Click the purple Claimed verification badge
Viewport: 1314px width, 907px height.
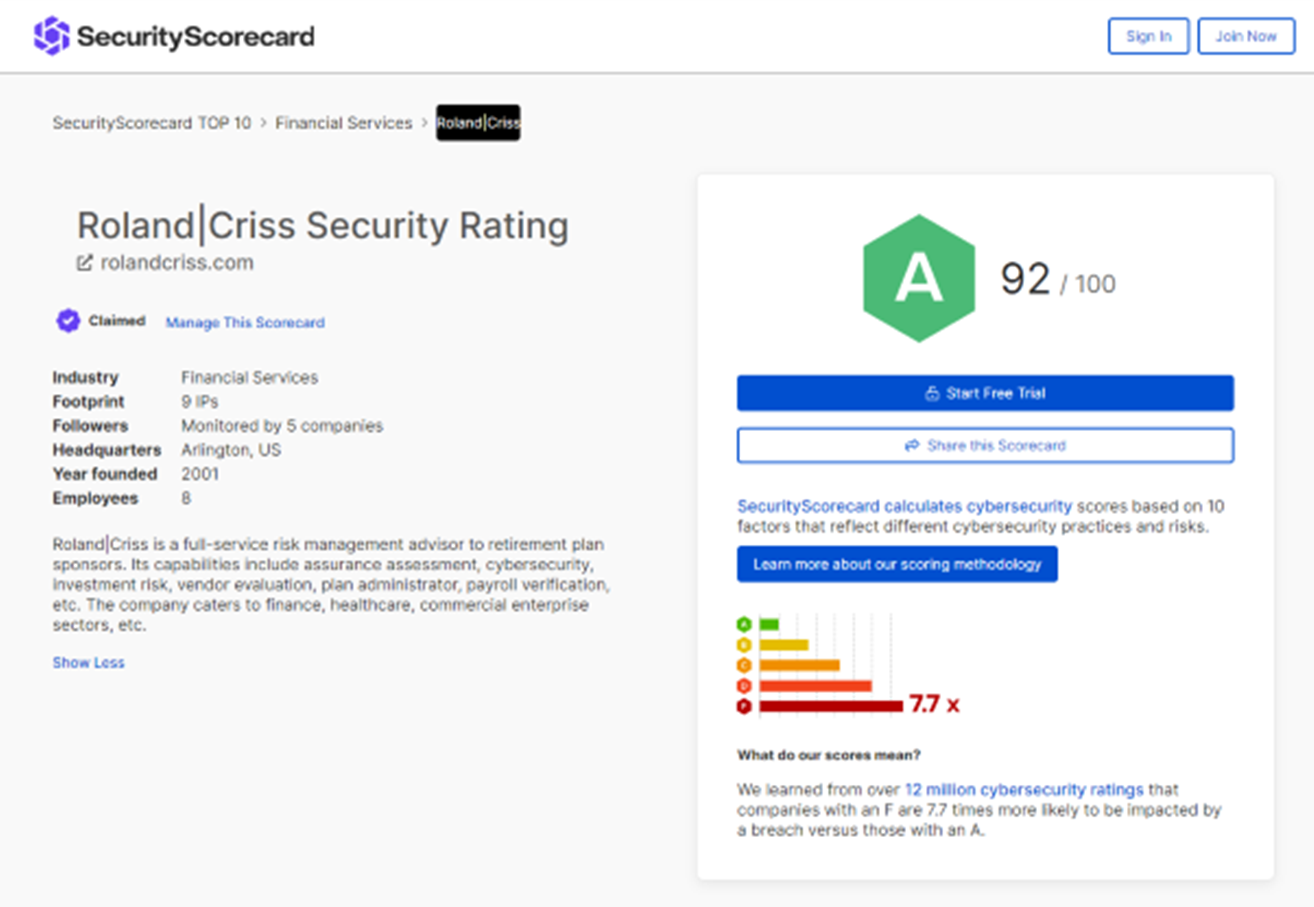tap(68, 321)
